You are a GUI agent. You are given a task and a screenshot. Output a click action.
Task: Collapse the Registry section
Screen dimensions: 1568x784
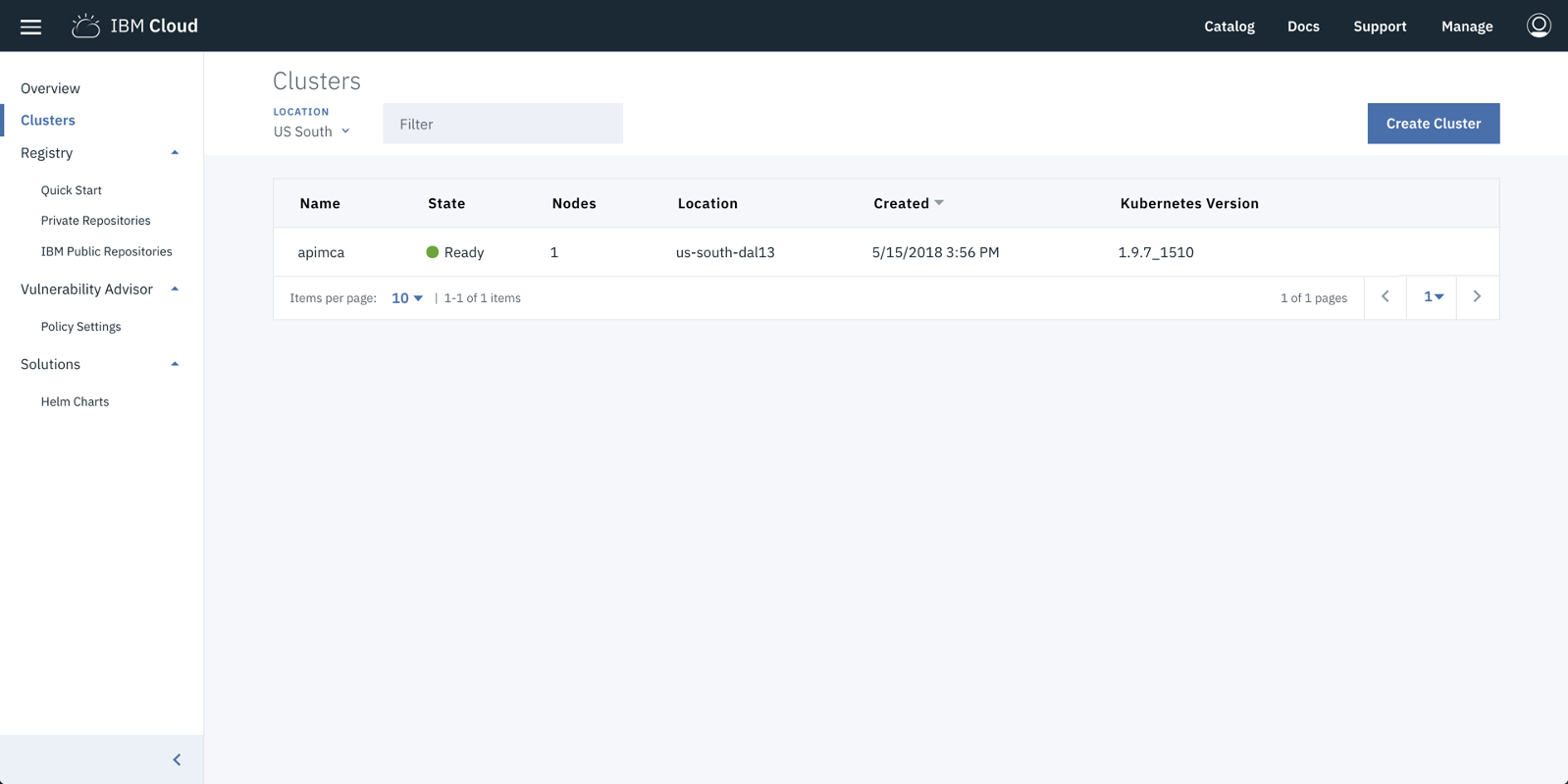click(175, 153)
